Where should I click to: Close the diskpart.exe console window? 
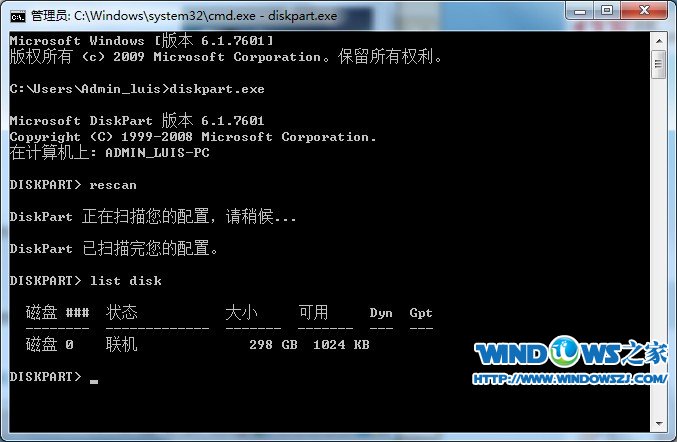tap(644, 10)
